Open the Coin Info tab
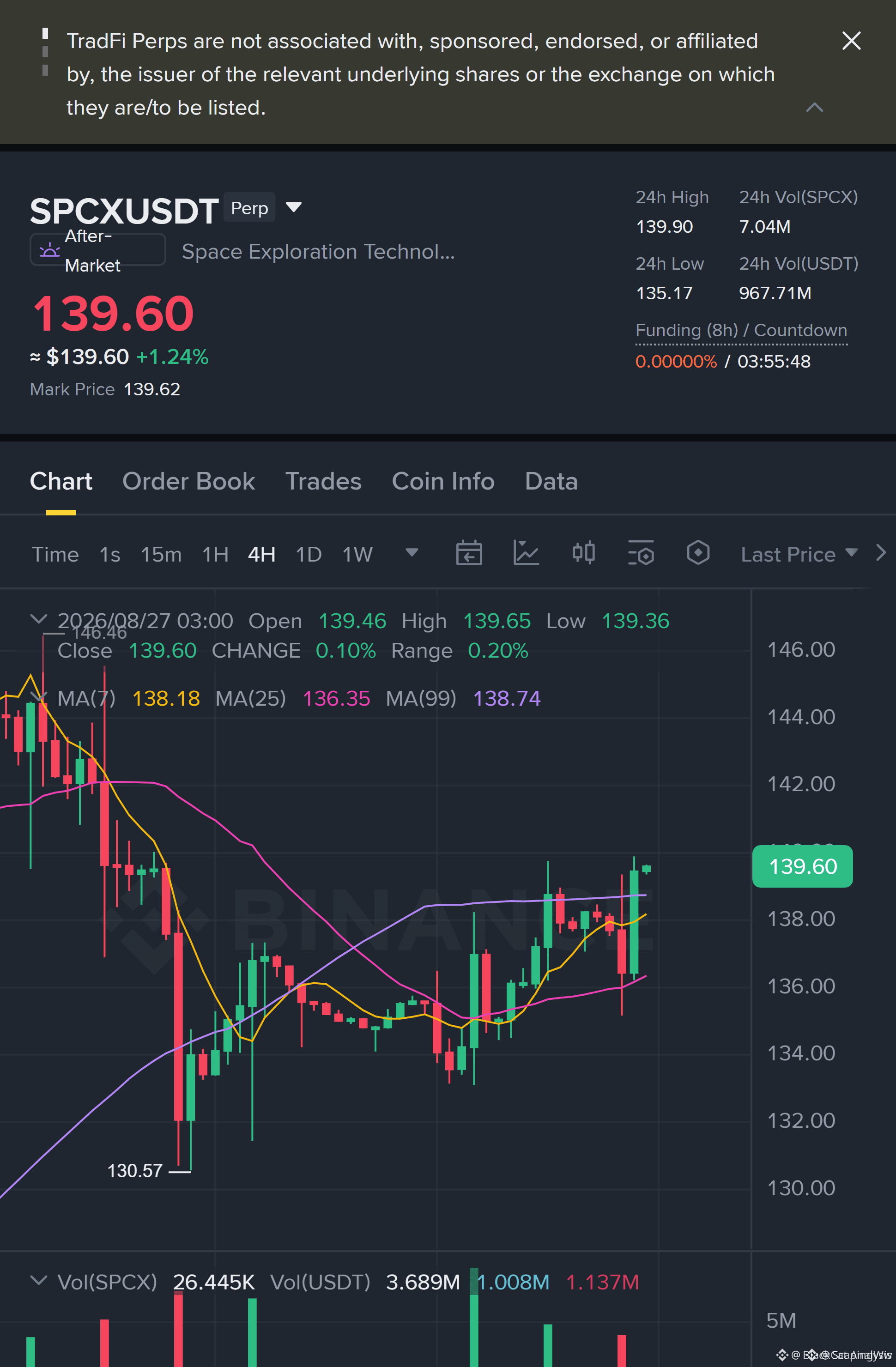Screen dimensions: 896x1367 443,481
